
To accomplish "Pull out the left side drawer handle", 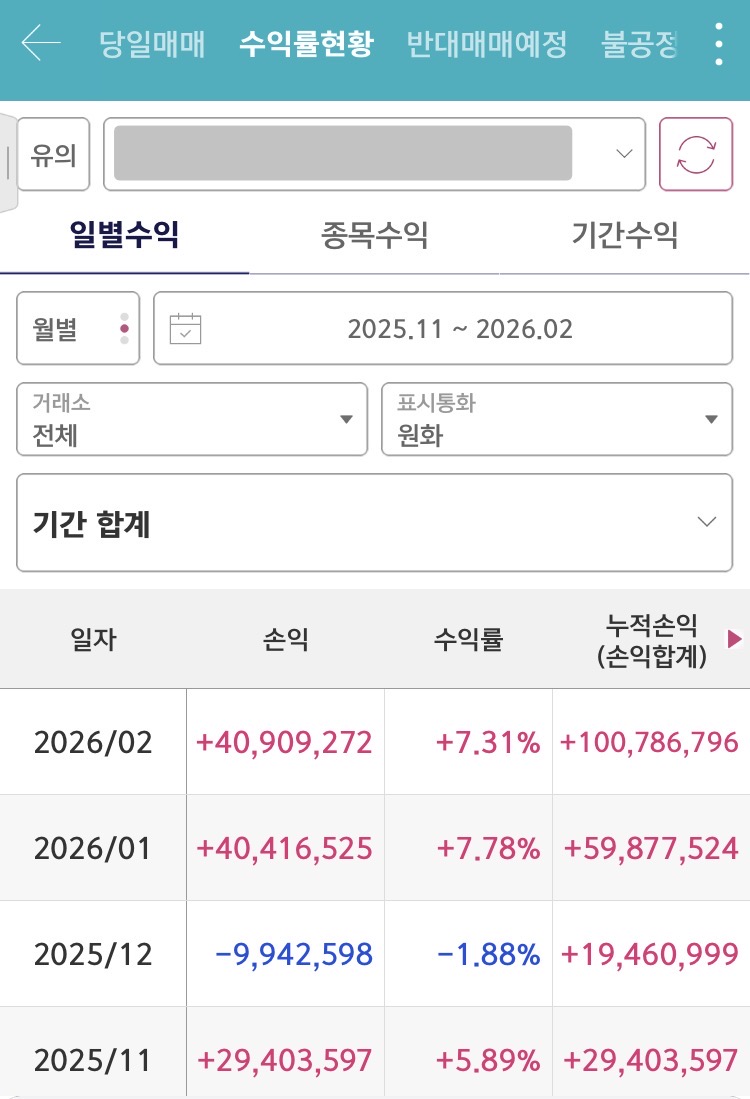I will click(8, 162).
